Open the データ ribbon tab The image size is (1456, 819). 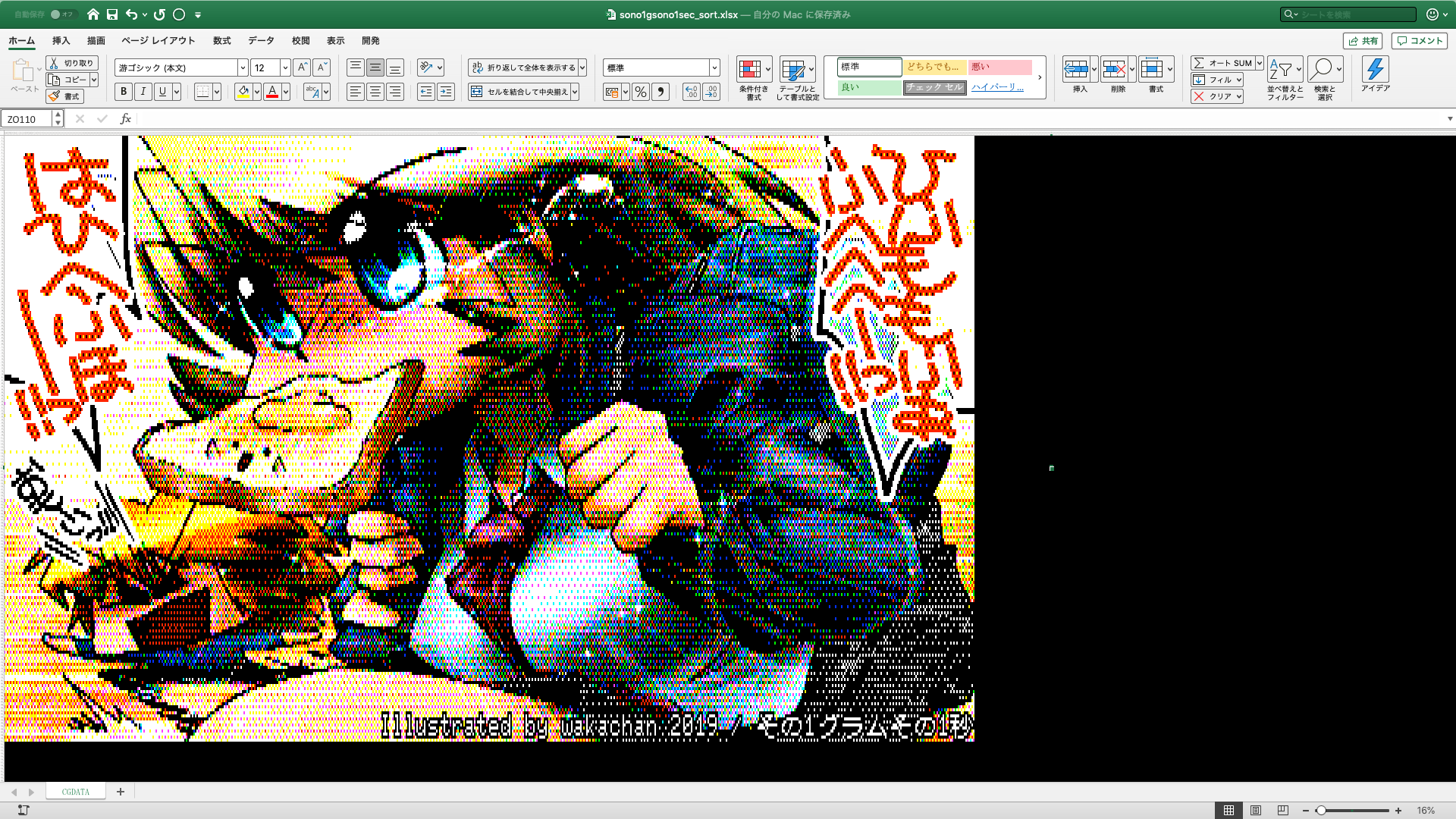click(x=261, y=41)
